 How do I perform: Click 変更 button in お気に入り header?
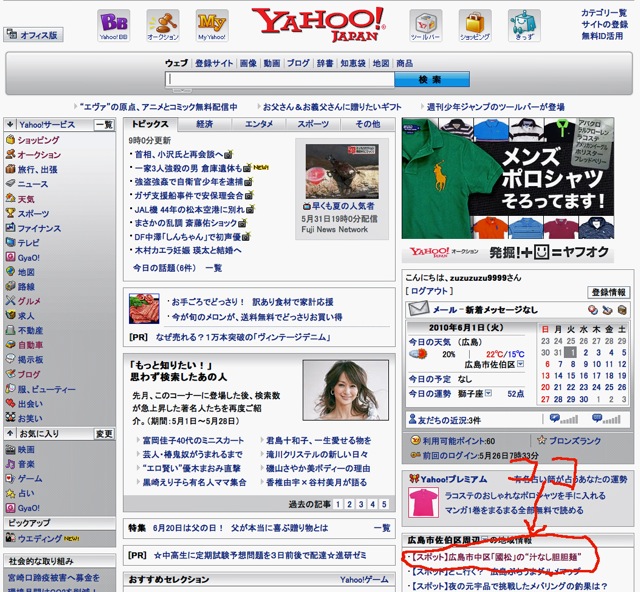[104, 434]
